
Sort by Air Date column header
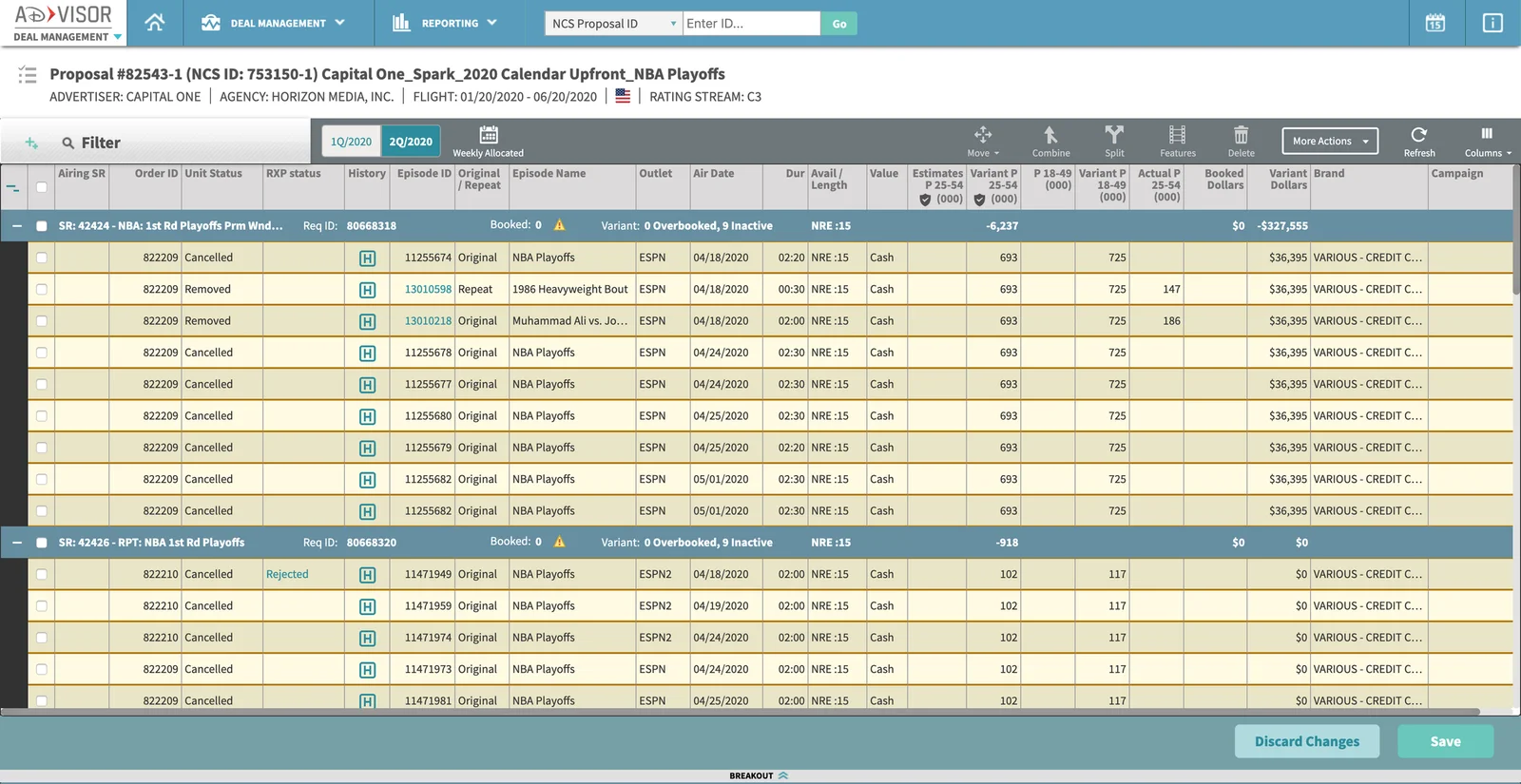(x=714, y=174)
